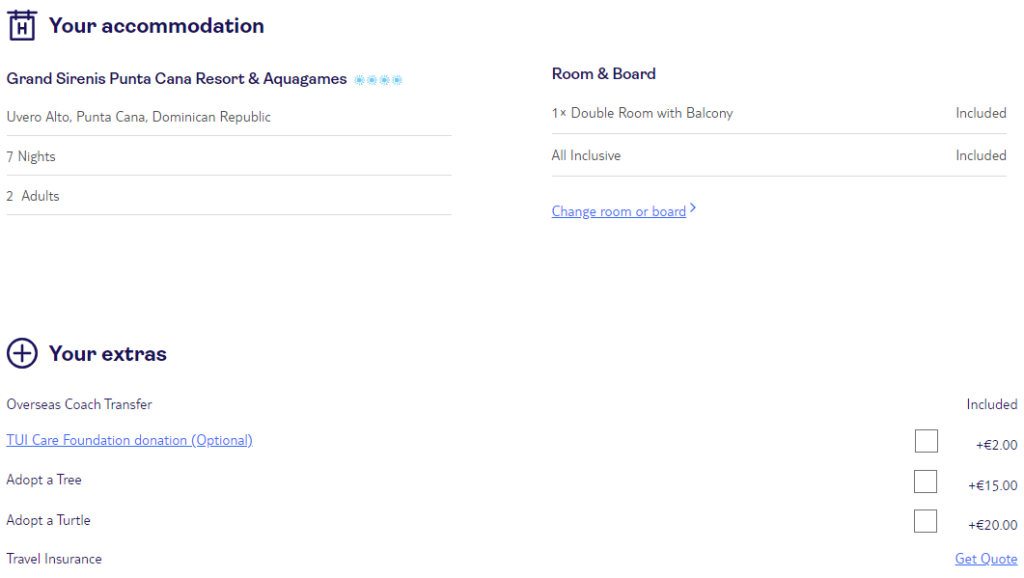Tick the TUI Care Foundation donation checkbox
Screen dimensions: 1024x578
pos(926,441)
